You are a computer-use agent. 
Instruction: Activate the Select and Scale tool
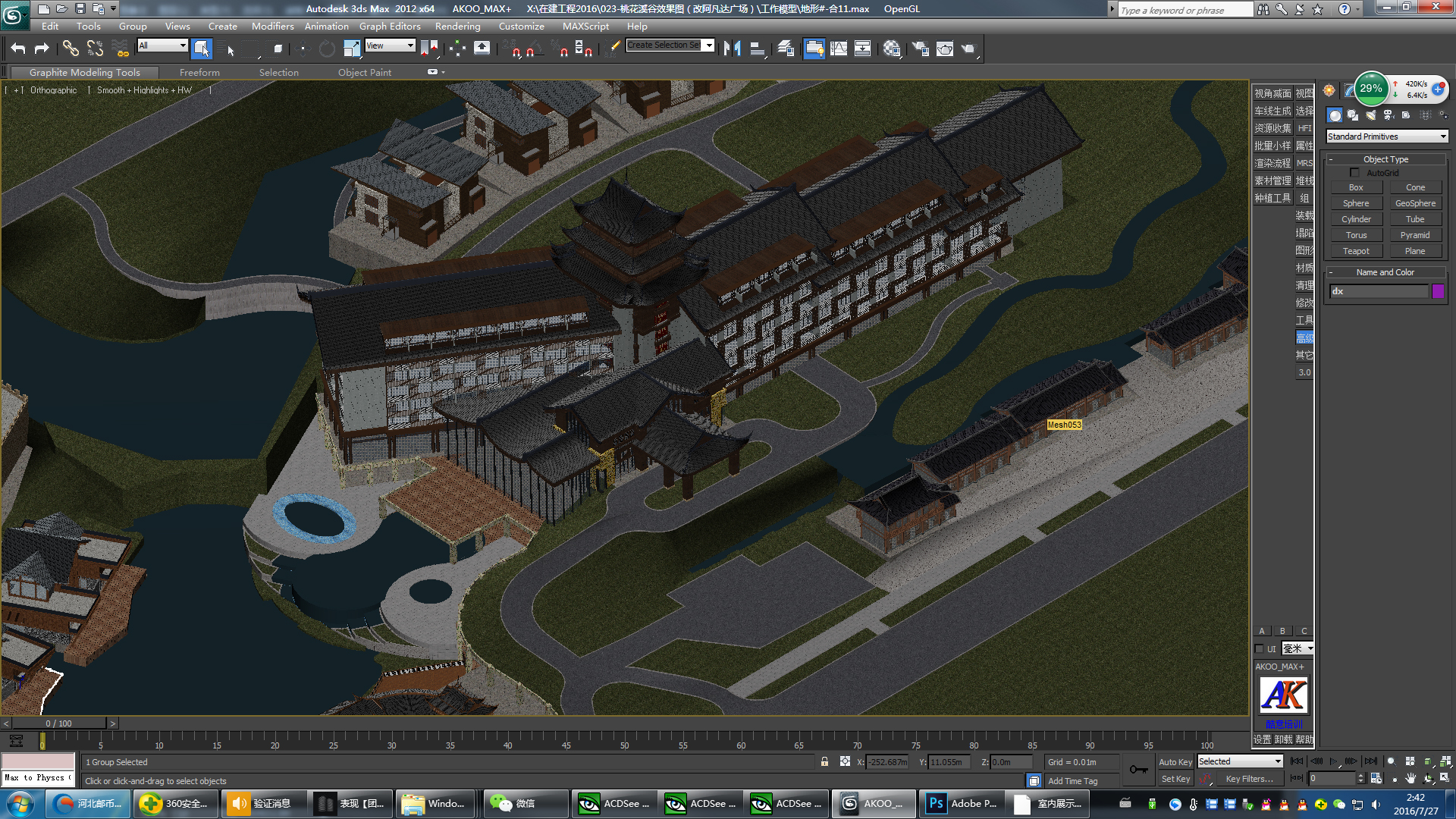pyautogui.click(x=352, y=49)
